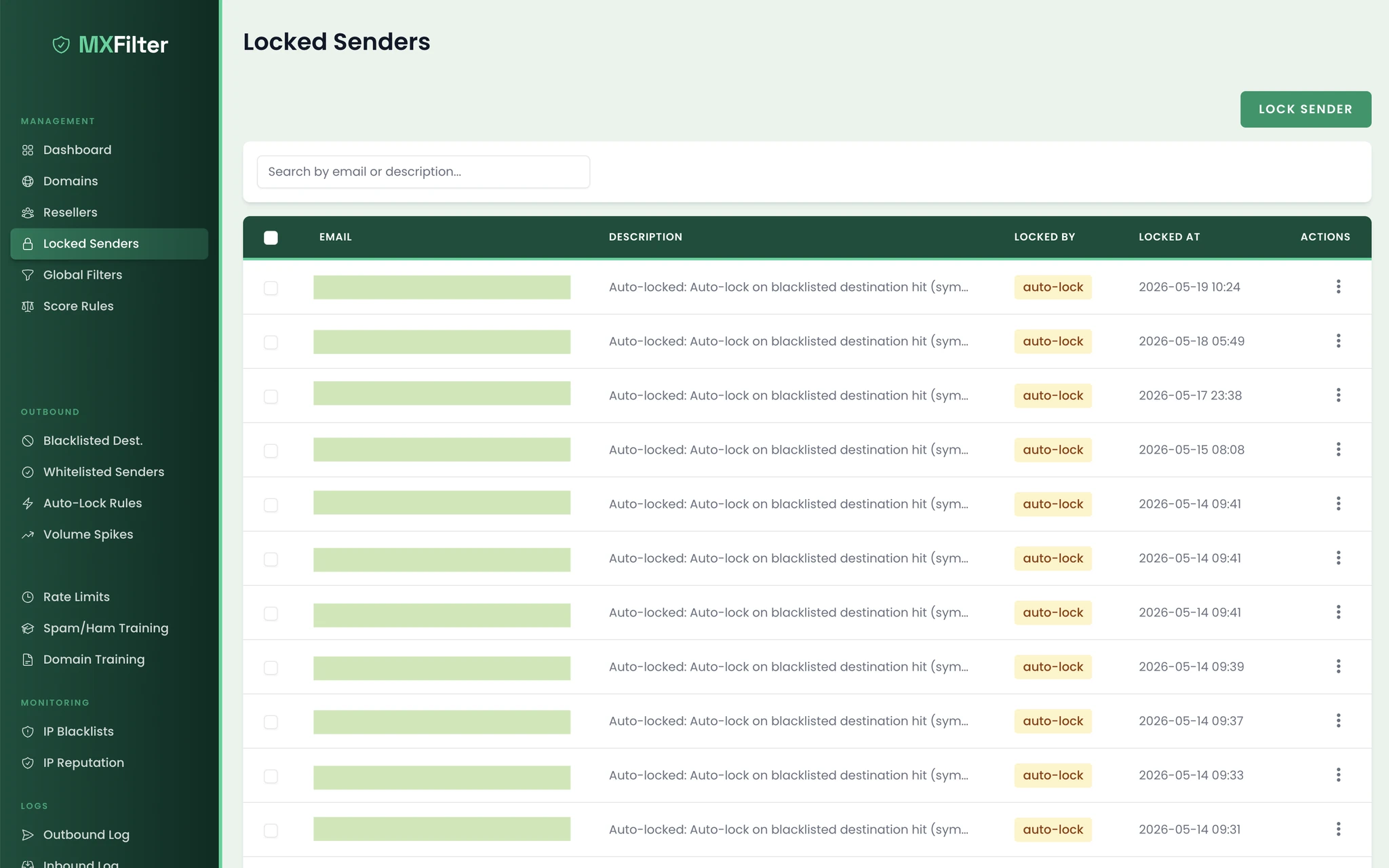Click the EMAIL column header
This screenshot has height=868, width=1389.
336,237
